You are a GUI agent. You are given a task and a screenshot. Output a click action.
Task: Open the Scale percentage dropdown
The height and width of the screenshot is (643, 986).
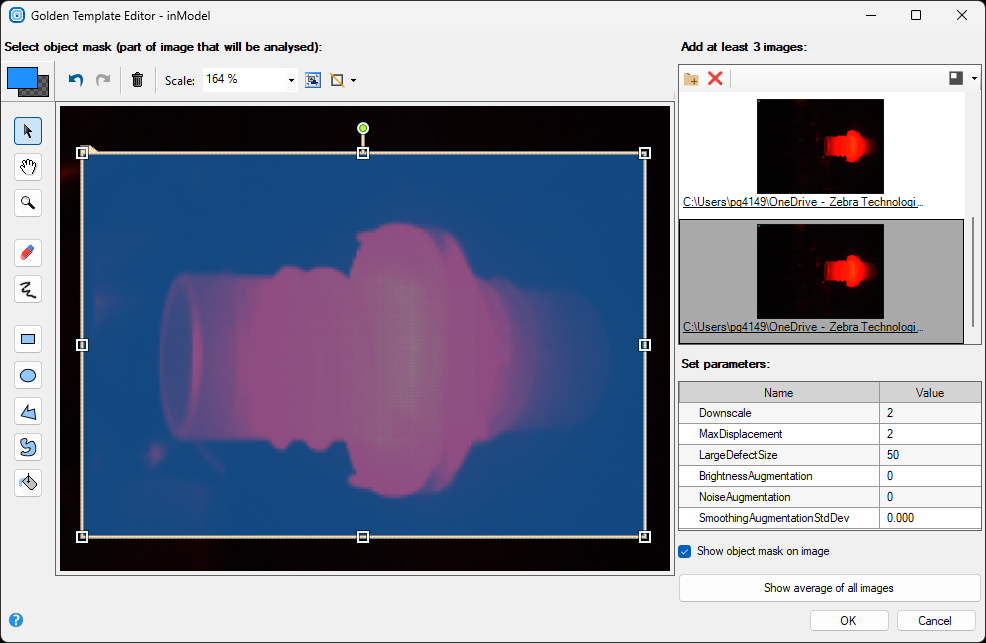pyautogui.click(x=291, y=80)
